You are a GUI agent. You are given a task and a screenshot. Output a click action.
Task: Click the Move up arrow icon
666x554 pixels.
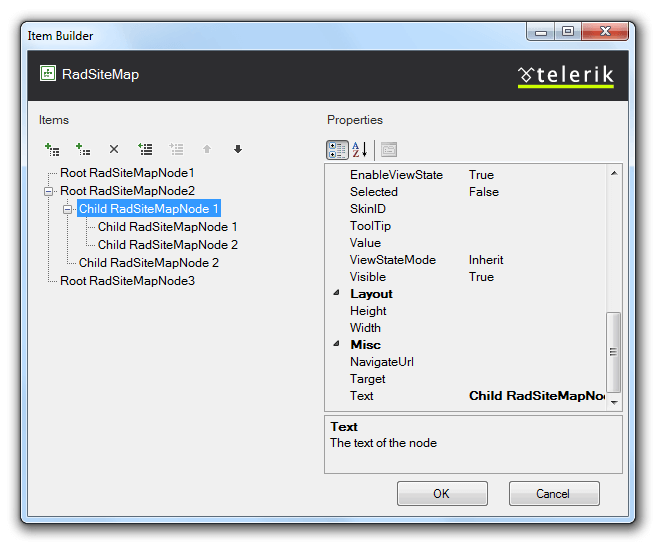click(x=207, y=149)
